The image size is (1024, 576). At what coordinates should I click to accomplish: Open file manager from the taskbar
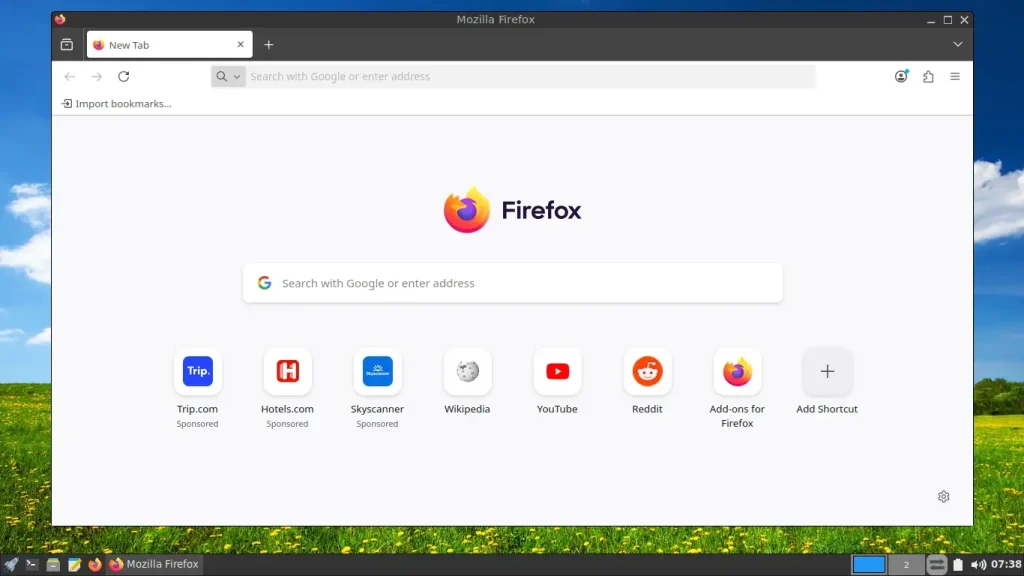[x=53, y=564]
